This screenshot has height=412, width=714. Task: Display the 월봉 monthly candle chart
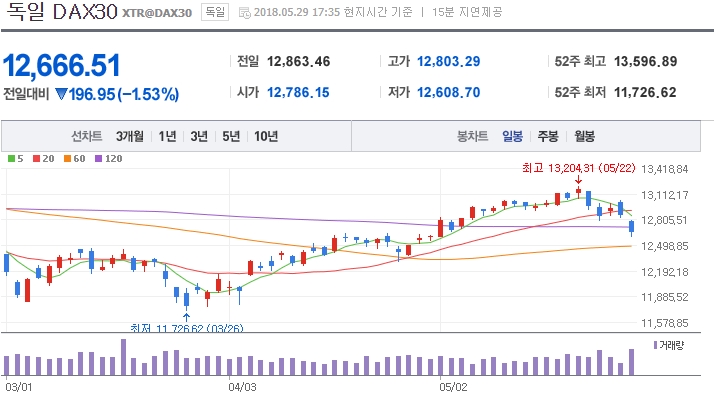[x=584, y=136]
